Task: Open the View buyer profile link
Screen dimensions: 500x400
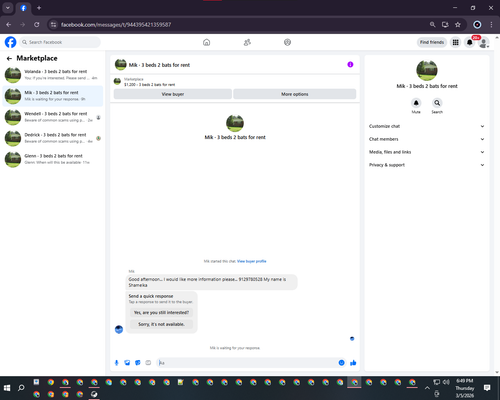Action: click(x=252, y=261)
